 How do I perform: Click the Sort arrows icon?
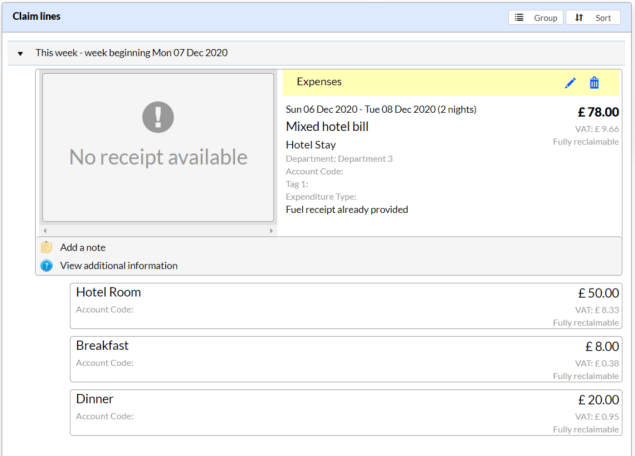click(579, 17)
